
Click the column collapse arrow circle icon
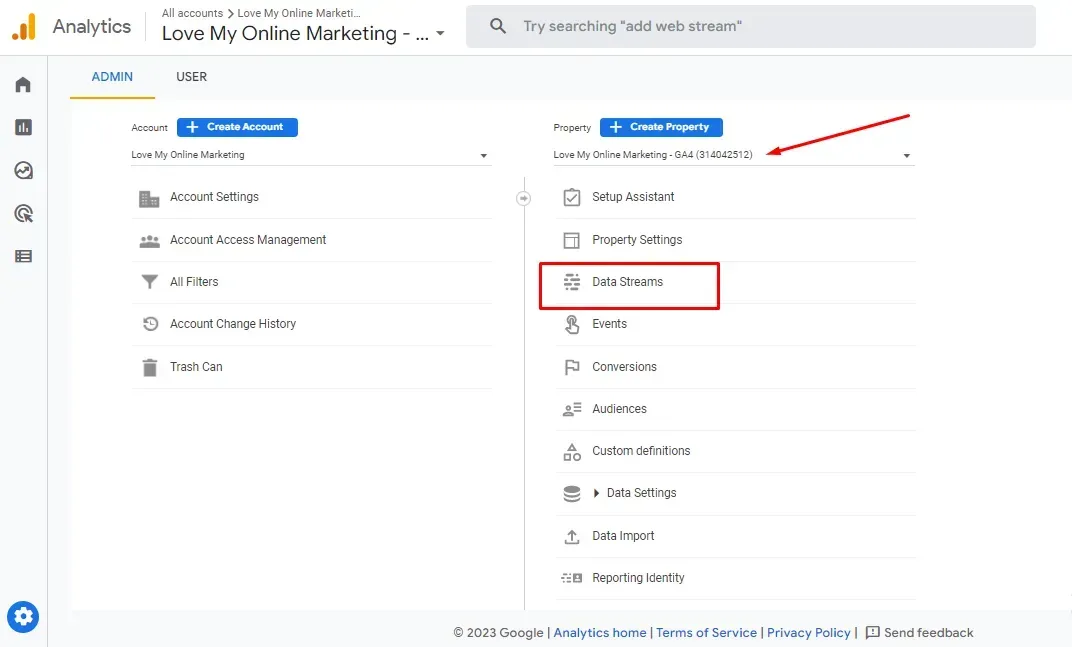click(523, 198)
